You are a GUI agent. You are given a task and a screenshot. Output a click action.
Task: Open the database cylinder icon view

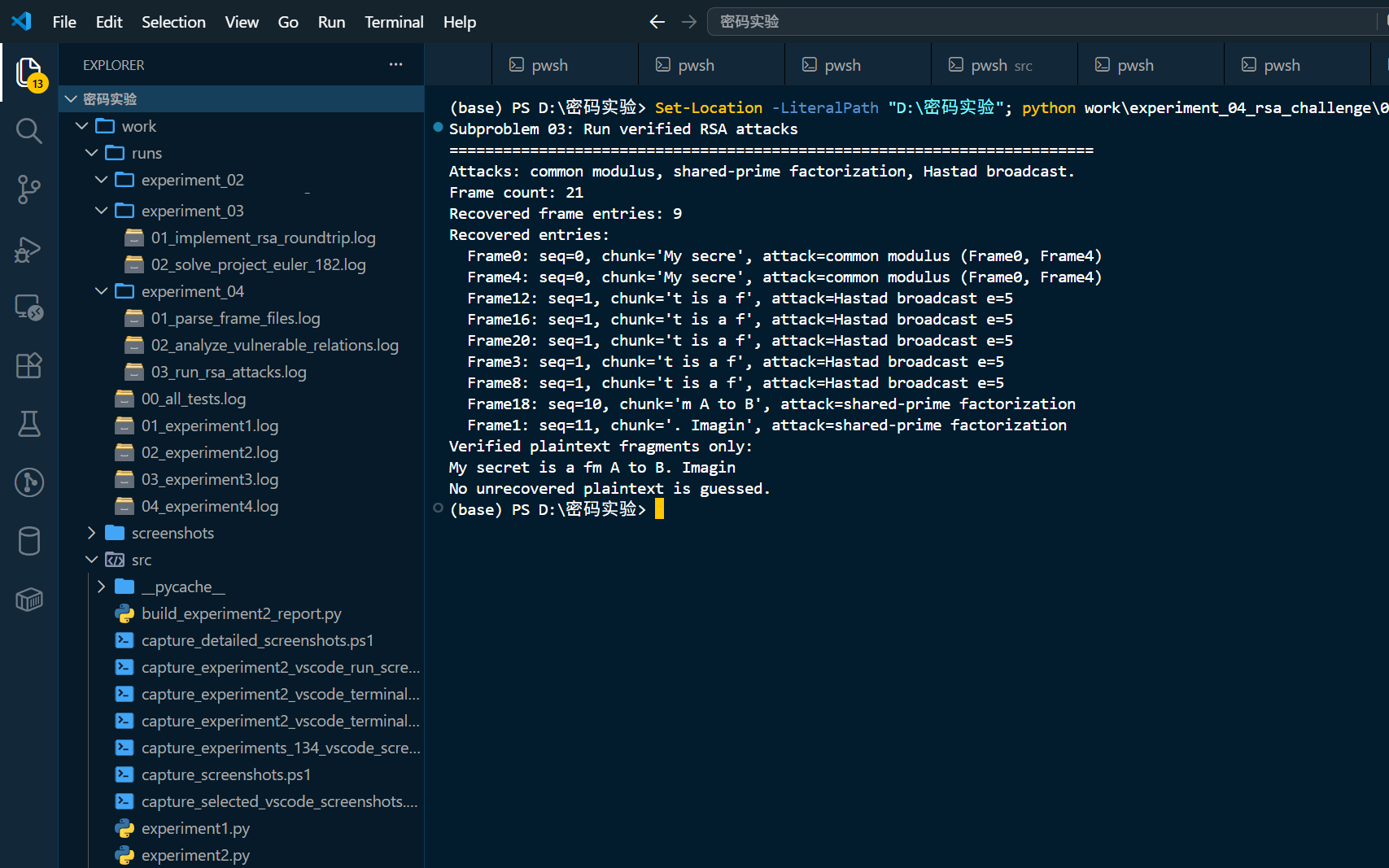click(x=29, y=541)
